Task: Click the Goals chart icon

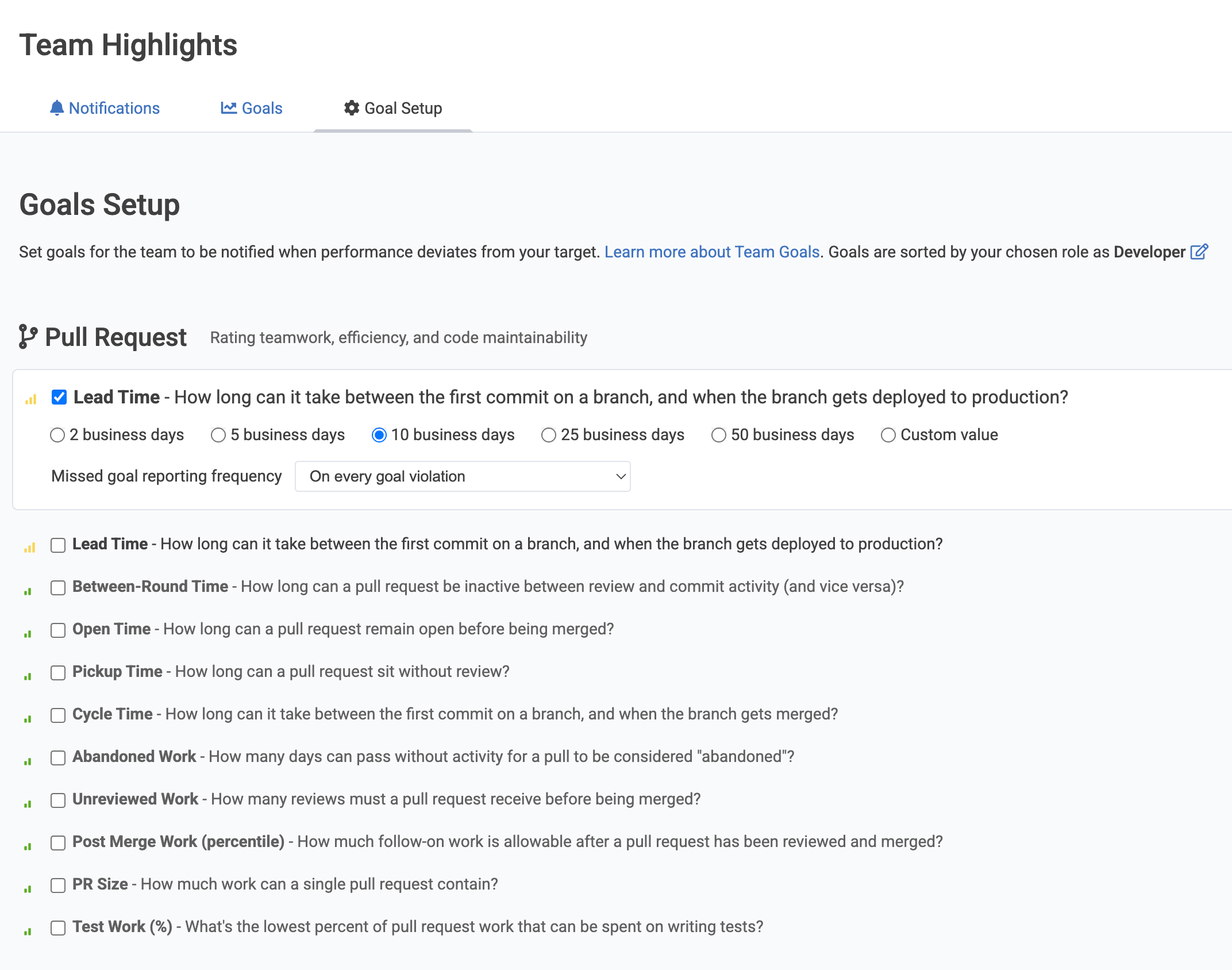Action: [x=229, y=108]
